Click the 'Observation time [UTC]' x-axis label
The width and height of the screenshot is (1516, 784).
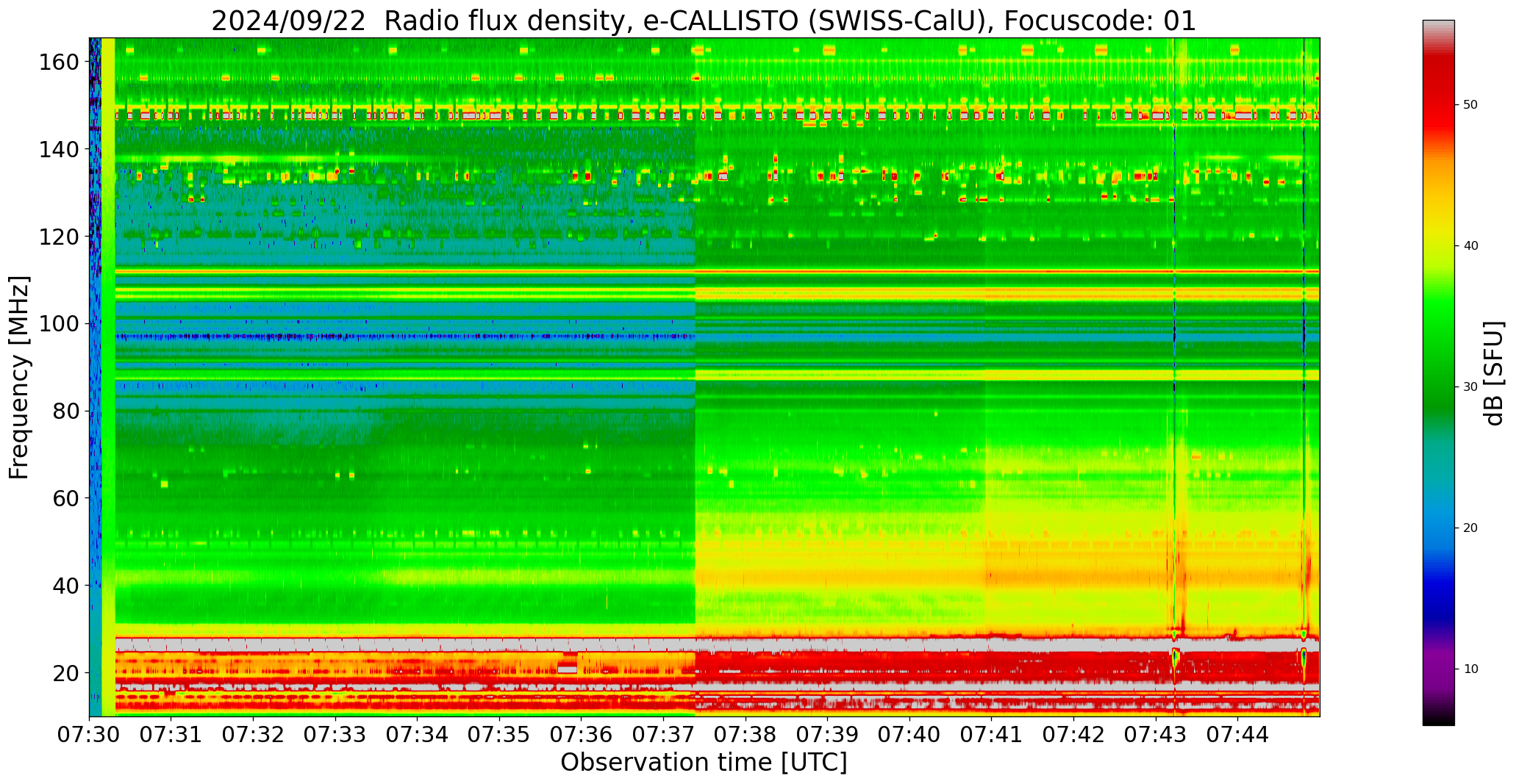[x=704, y=763]
